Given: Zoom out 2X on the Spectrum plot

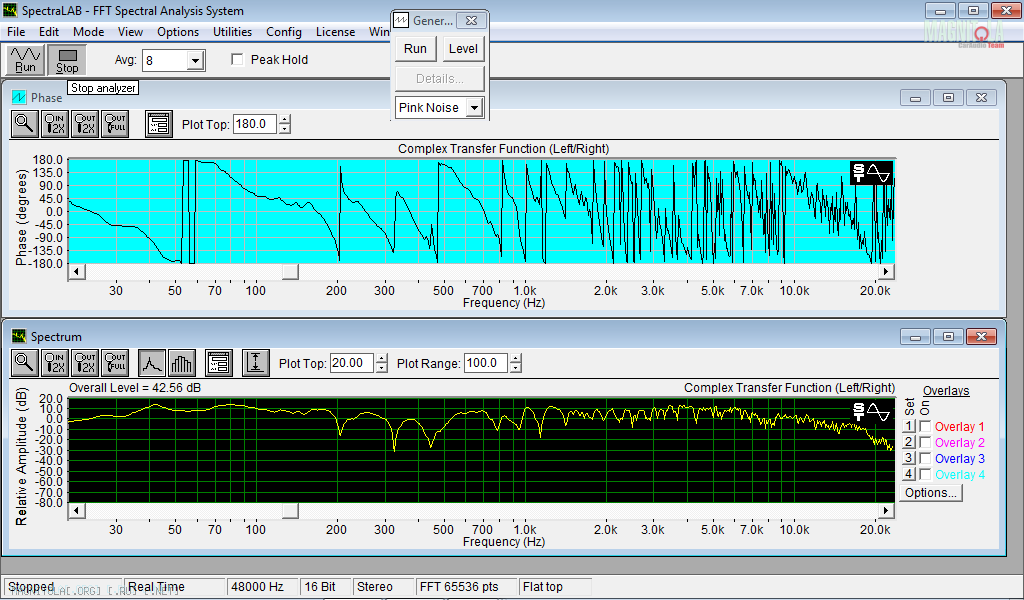Looking at the screenshot, I should (85, 363).
